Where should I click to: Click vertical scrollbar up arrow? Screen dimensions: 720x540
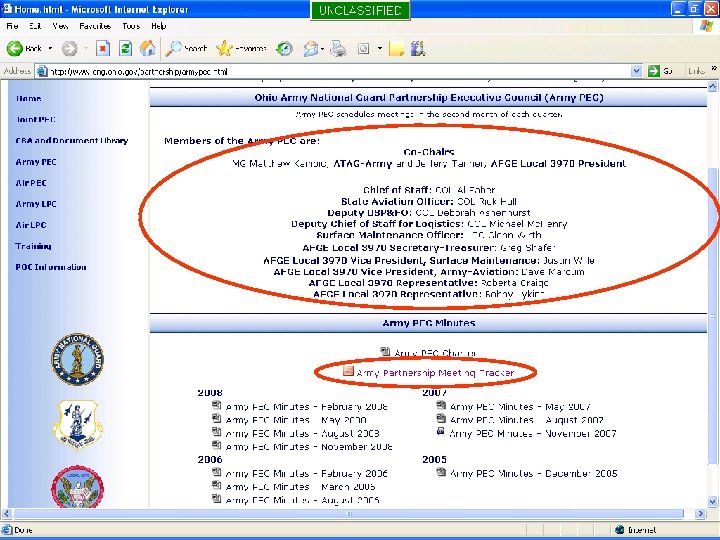(713, 86)
